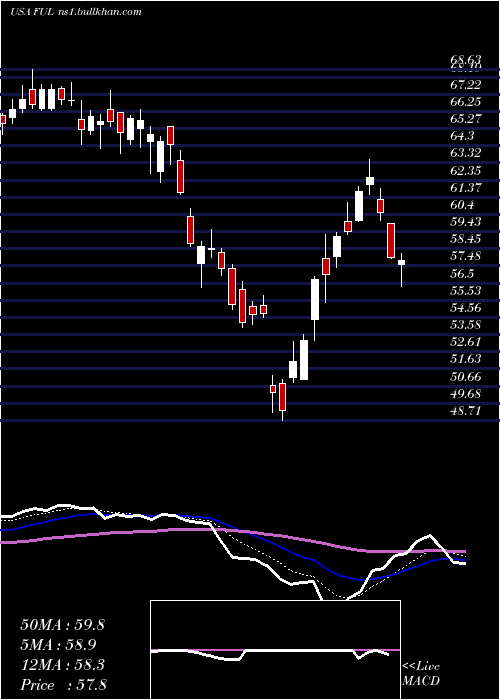The image size is (500, 700).
Task: Click the 65.27 price axis label
Action: tap(466, 119)
